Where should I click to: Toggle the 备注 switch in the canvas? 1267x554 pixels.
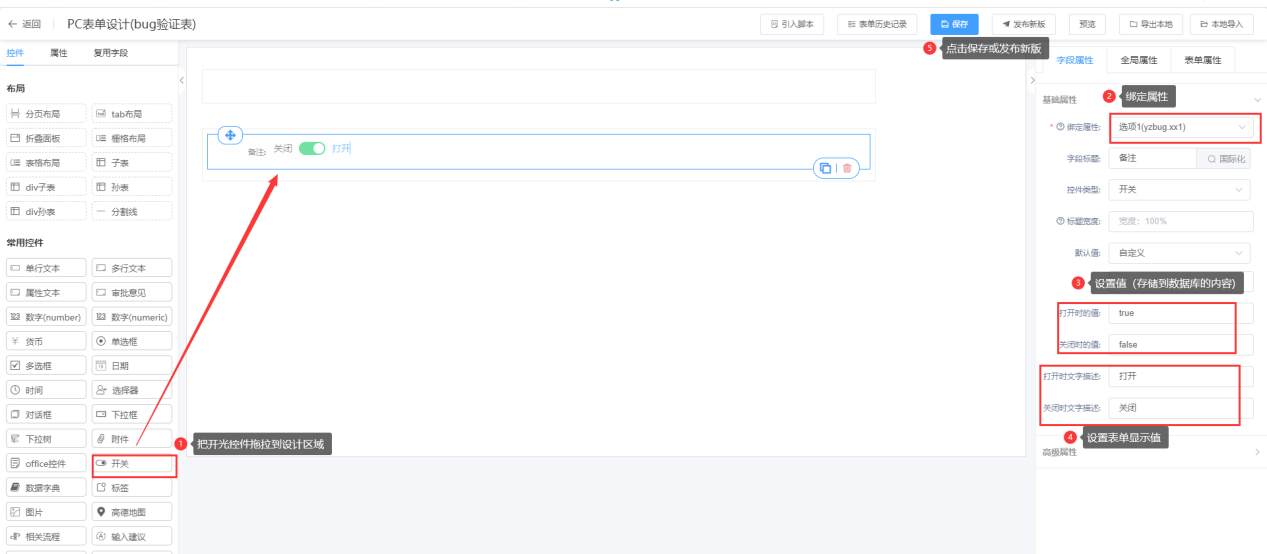(x=312, y=148)
